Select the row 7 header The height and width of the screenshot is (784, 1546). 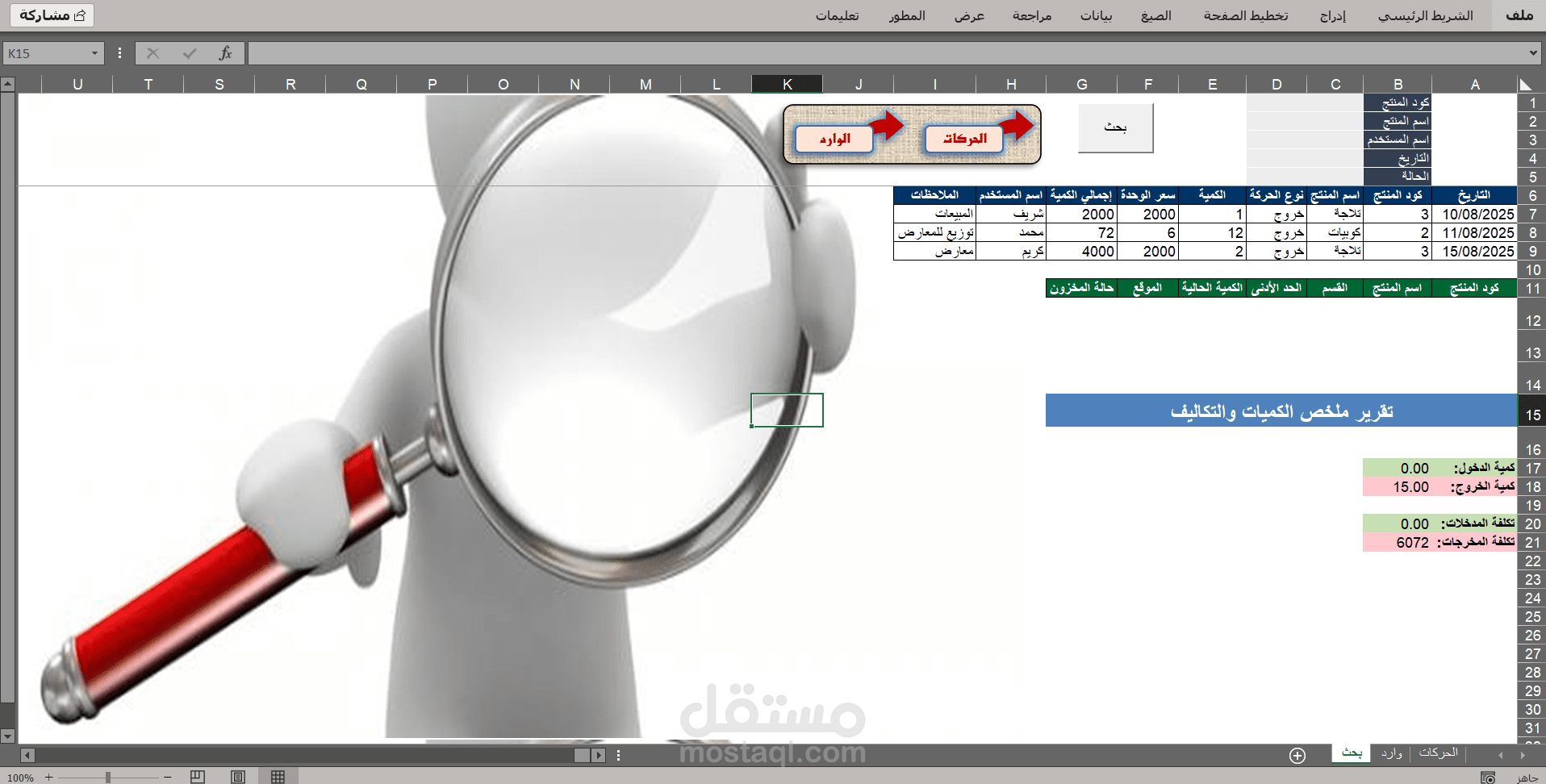(1532, 215)
